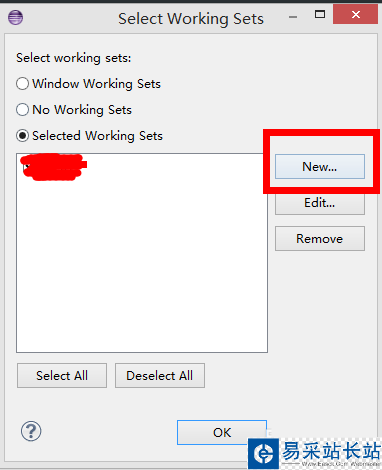Click the 易采站长站 watermark text

(x=331, y=450)
